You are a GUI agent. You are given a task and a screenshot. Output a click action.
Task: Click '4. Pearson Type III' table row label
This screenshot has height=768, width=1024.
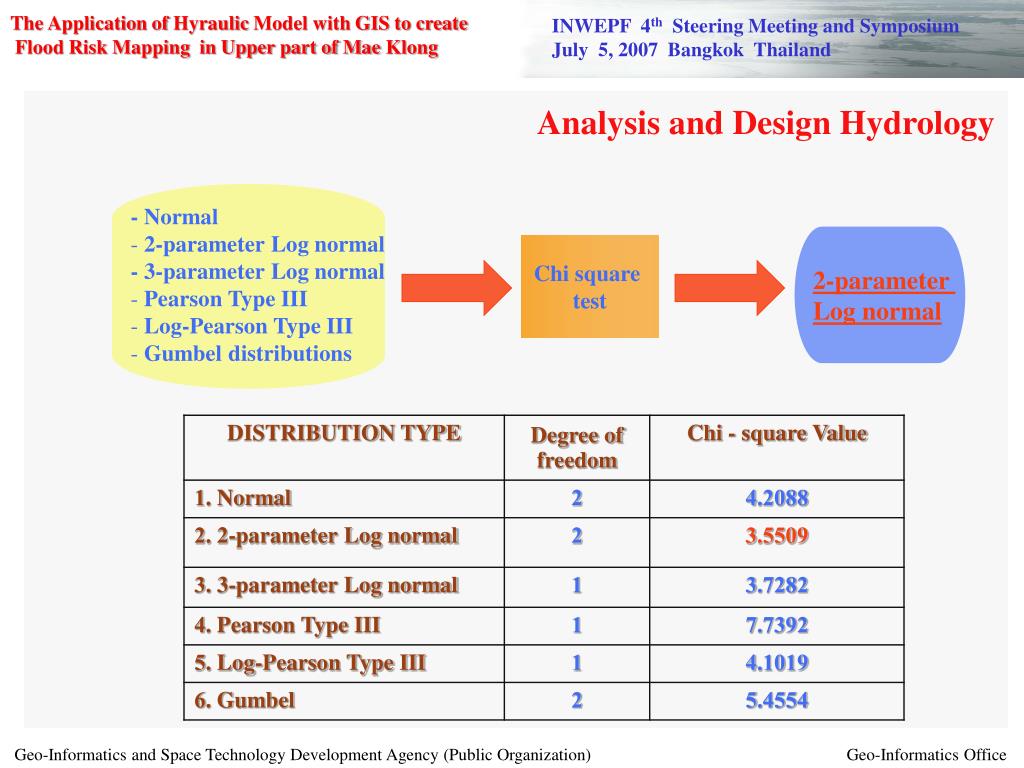pos(287,626)
